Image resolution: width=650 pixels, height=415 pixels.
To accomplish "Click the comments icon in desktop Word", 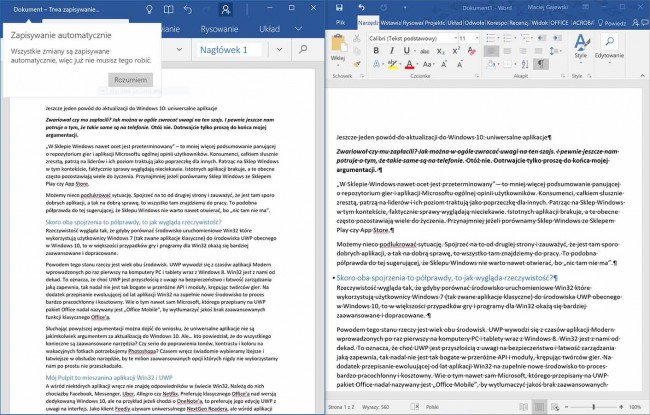I will coord(645,23).
